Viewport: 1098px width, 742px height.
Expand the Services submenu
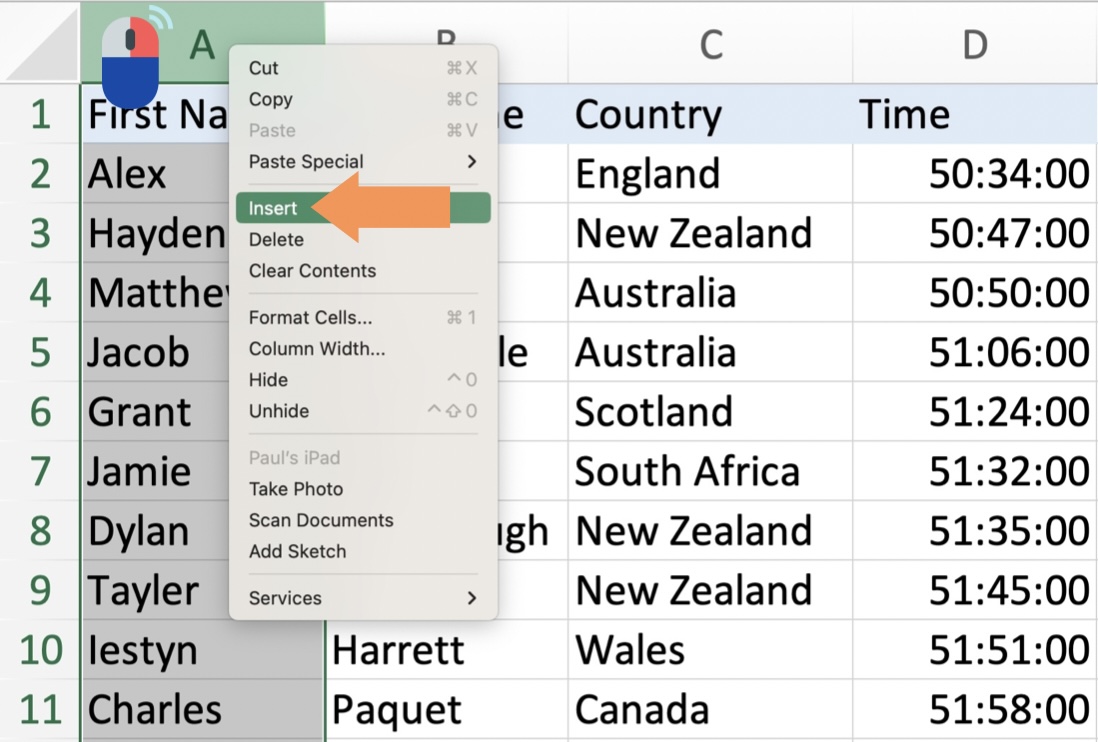pos(363,598)
